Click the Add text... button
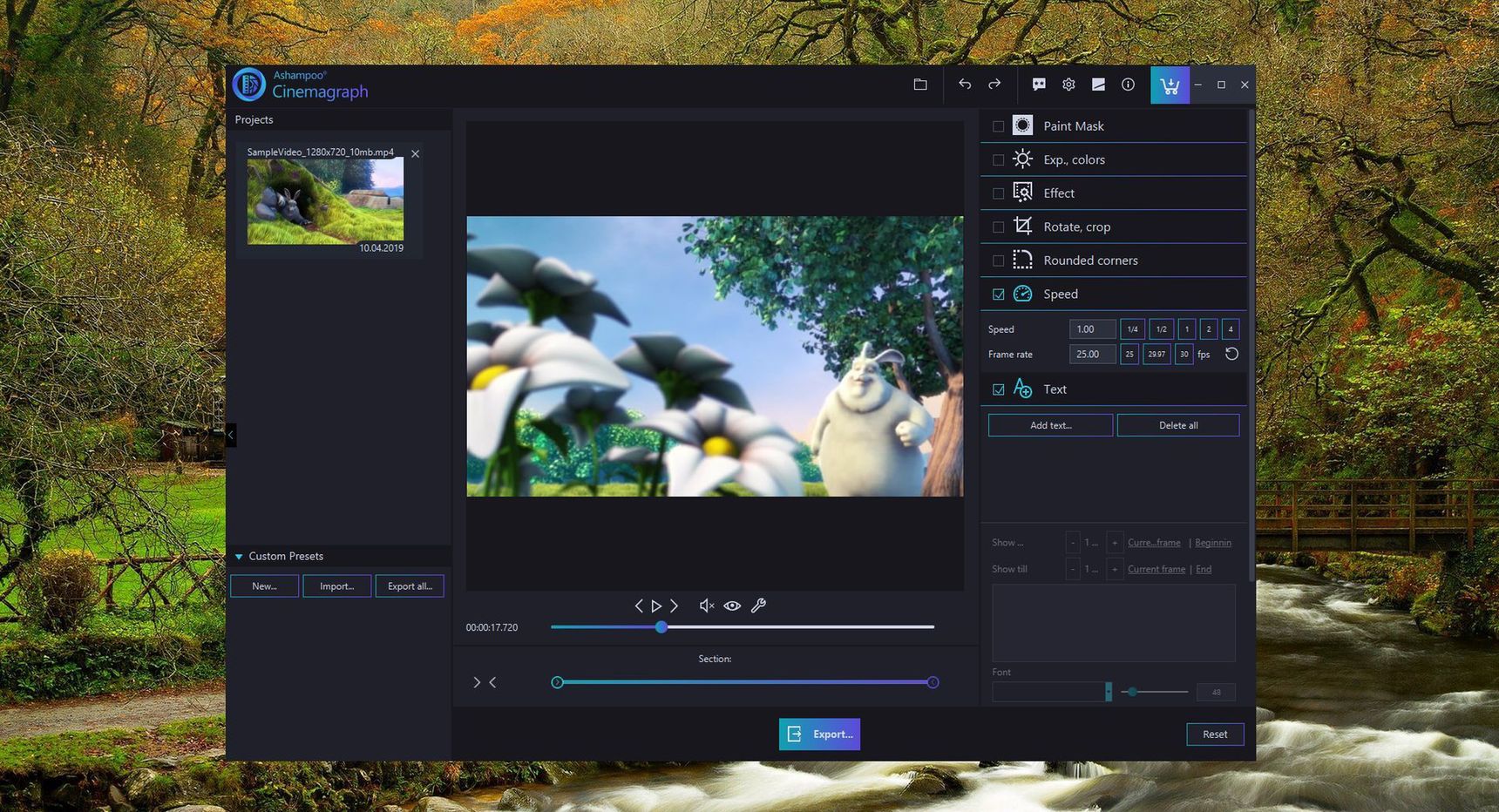 click(x=1051, y=425)
